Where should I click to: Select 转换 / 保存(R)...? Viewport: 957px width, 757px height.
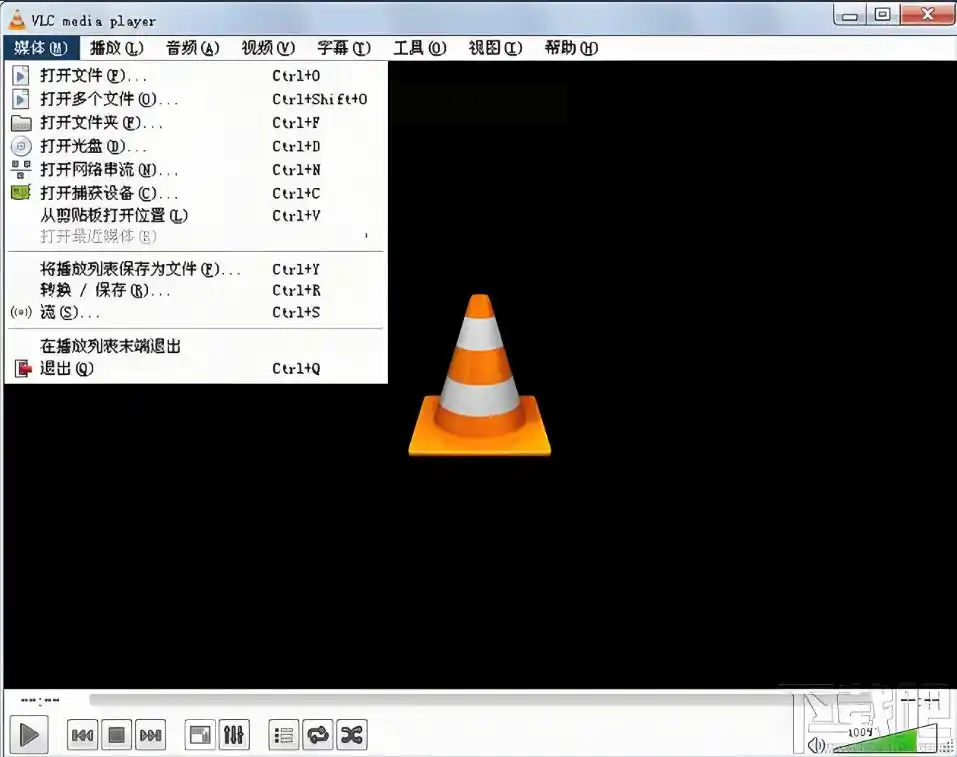196,291
